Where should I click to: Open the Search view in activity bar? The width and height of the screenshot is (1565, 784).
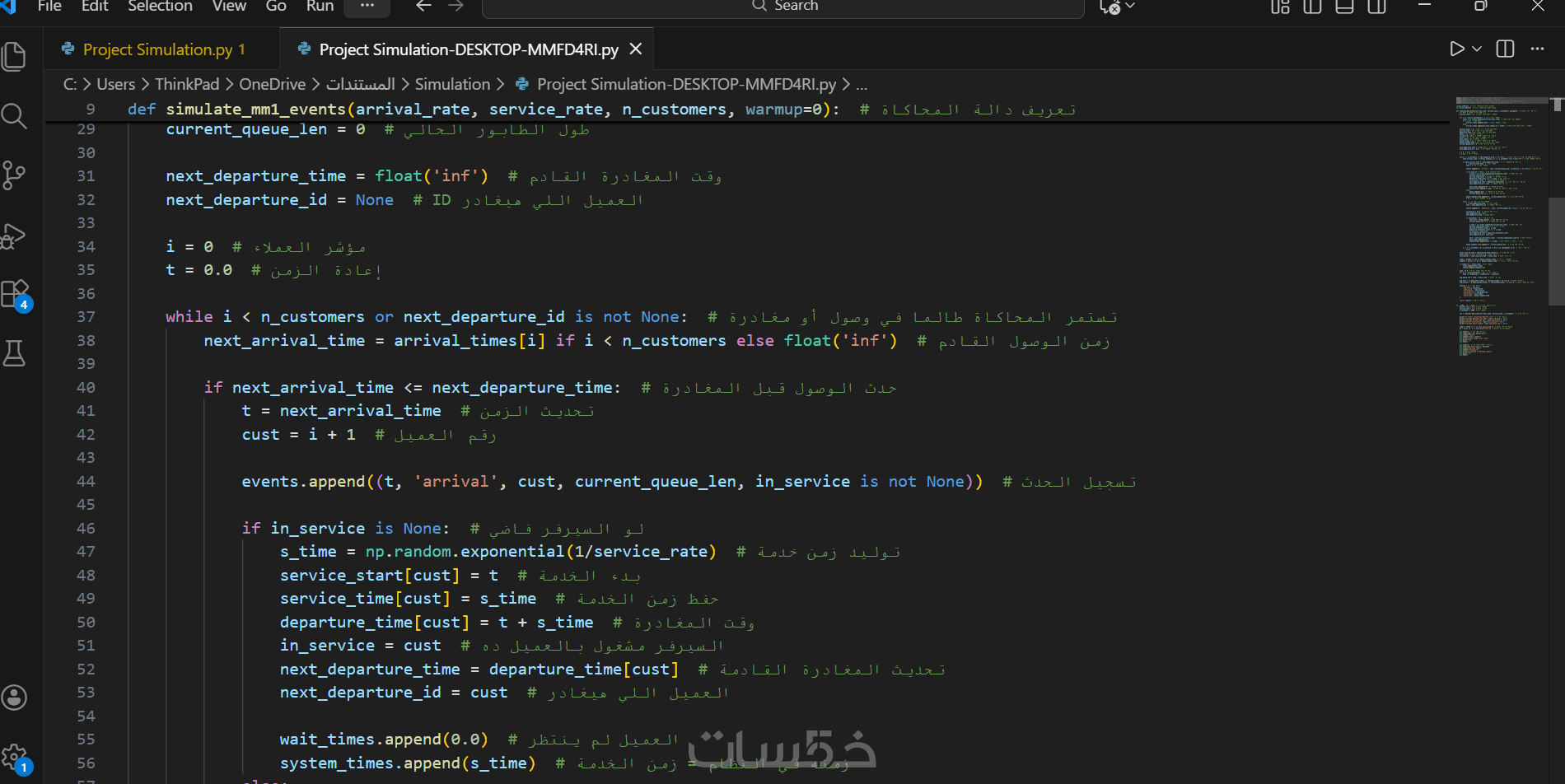pyautogui.click(x=15, y=116)
